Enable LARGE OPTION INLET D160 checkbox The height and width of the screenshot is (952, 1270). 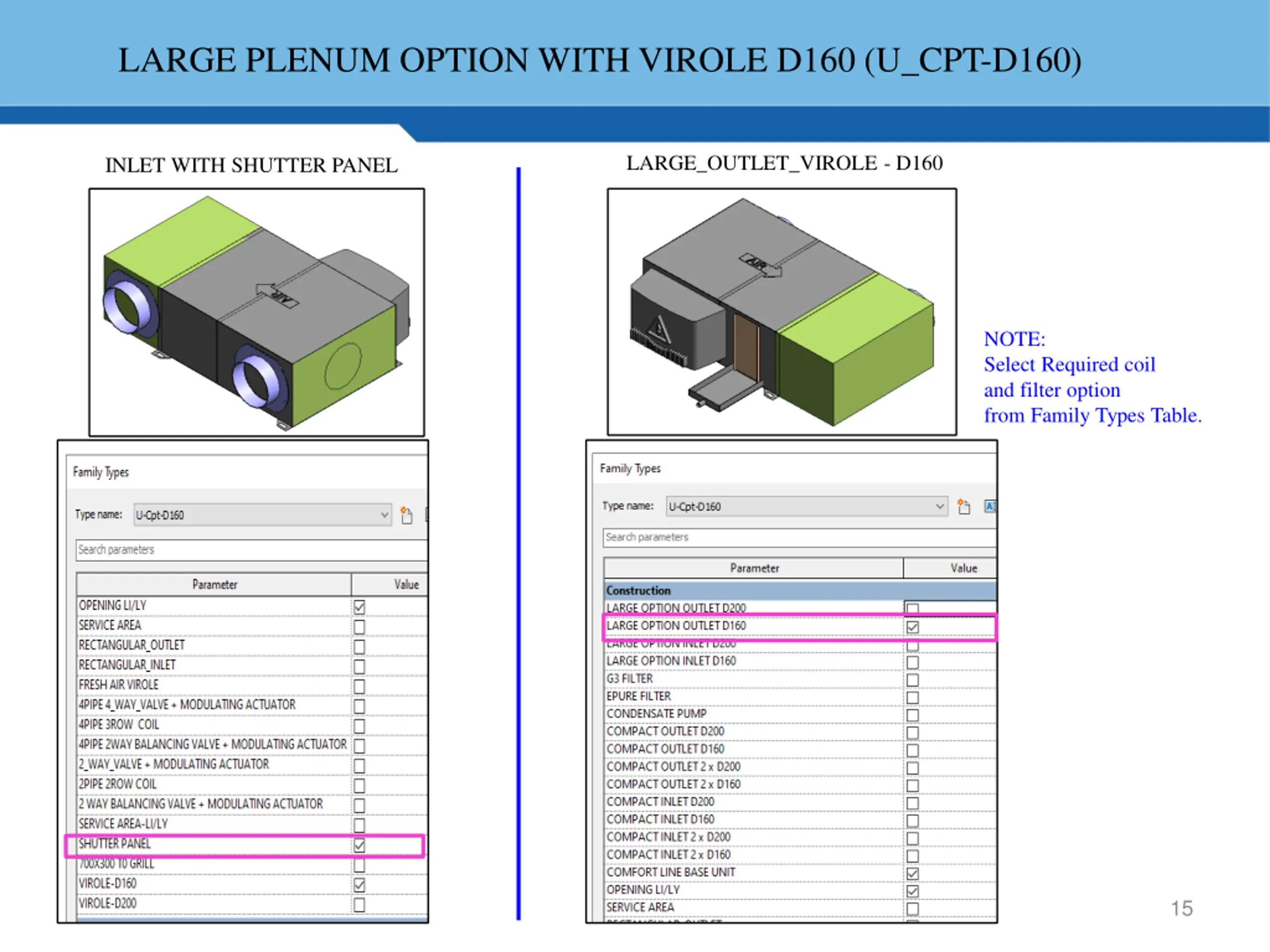912,662
